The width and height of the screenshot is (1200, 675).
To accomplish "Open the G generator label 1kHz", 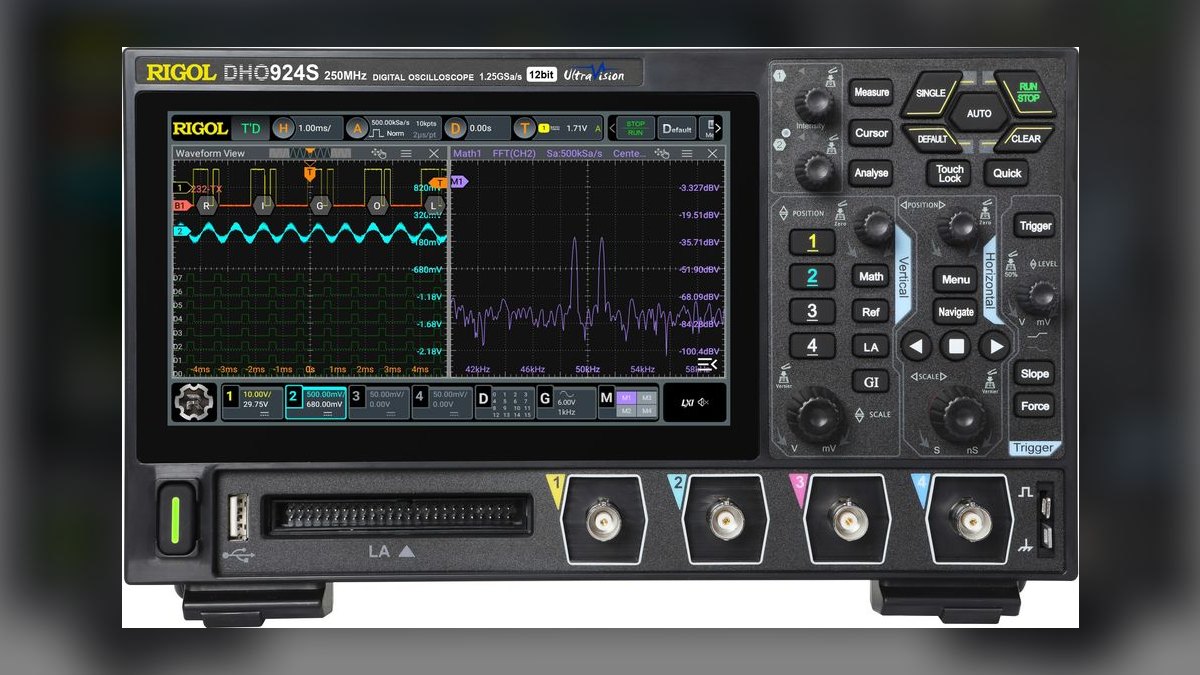I will (x=566, y=402).
